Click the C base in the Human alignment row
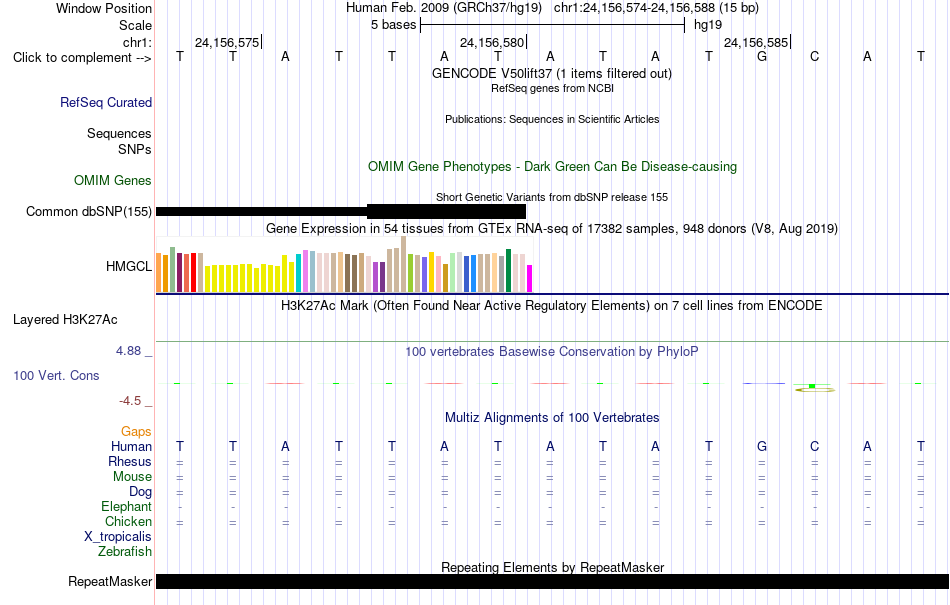Viewport: 950px width, 605px height. tap(814, 446)
